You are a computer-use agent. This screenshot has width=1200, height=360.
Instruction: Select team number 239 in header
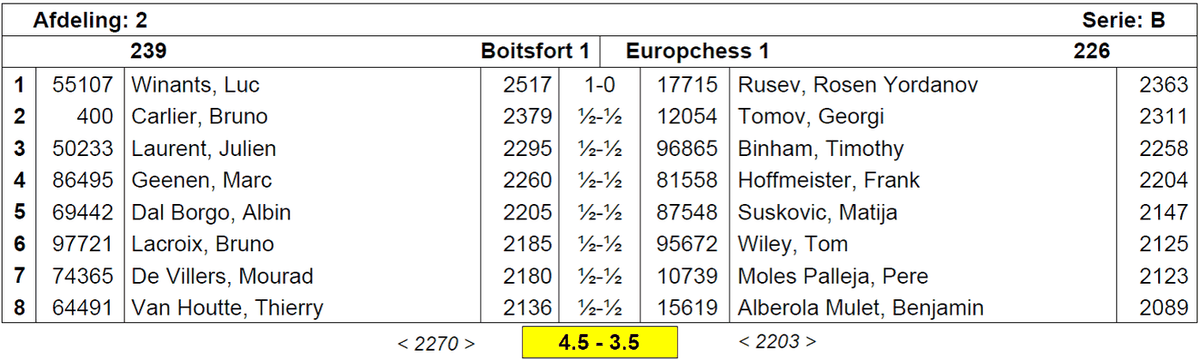[x=148, y=51]
